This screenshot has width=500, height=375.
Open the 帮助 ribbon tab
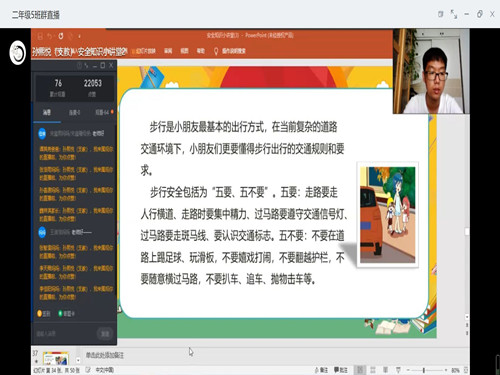(x=200, y=51)
